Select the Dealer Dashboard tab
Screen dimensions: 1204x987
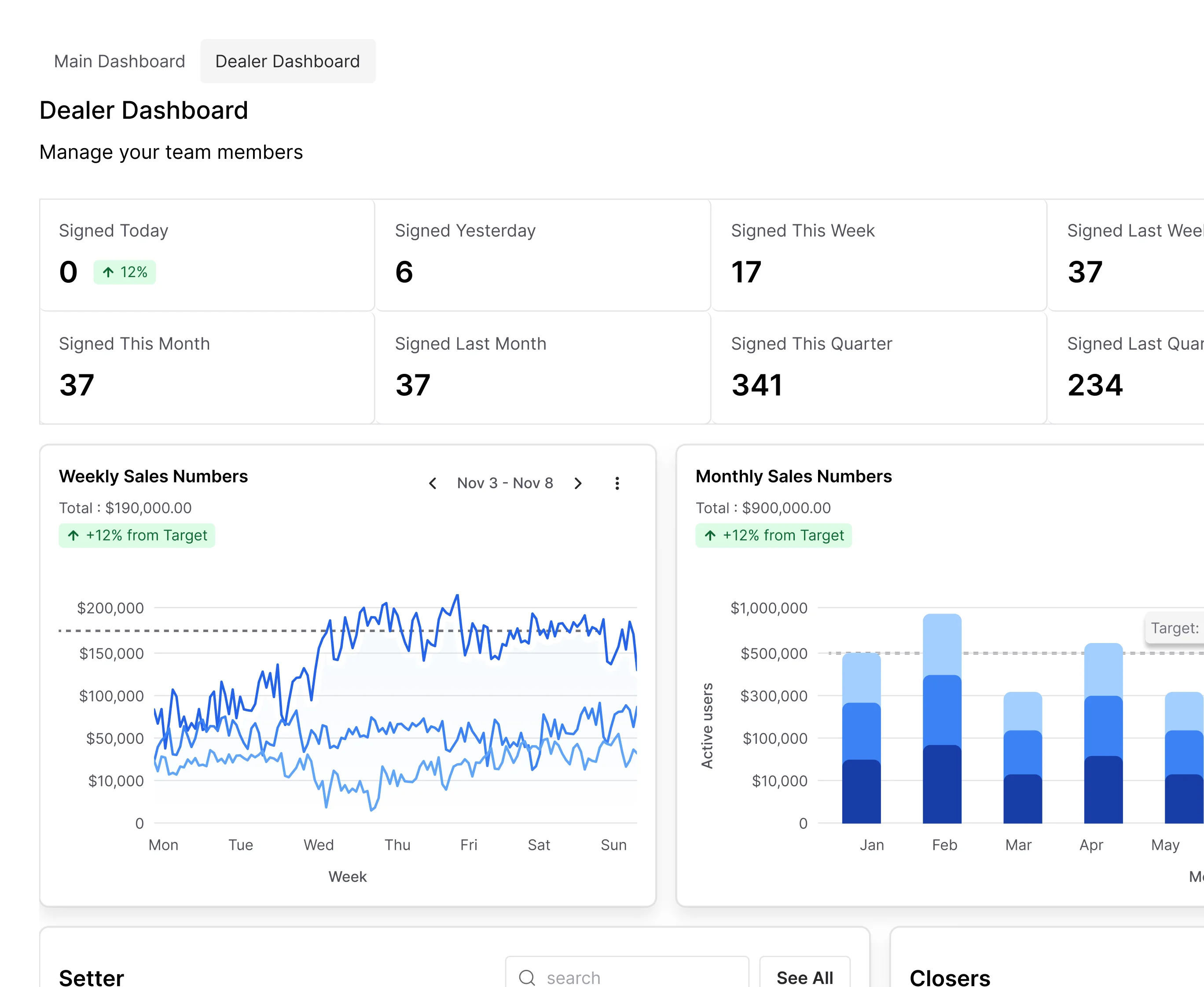288,62
